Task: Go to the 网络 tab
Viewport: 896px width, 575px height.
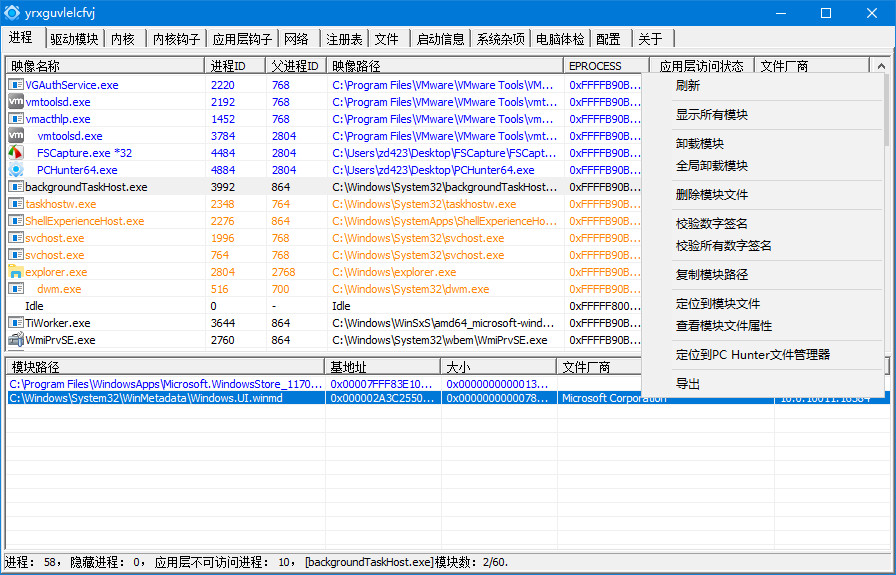Action: coord(296,39)
